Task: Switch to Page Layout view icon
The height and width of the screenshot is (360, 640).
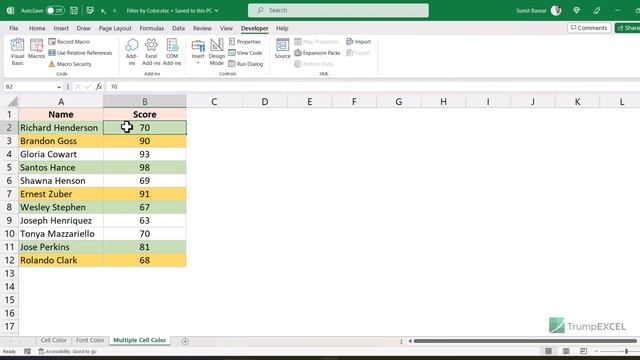Action: [566, 351]
